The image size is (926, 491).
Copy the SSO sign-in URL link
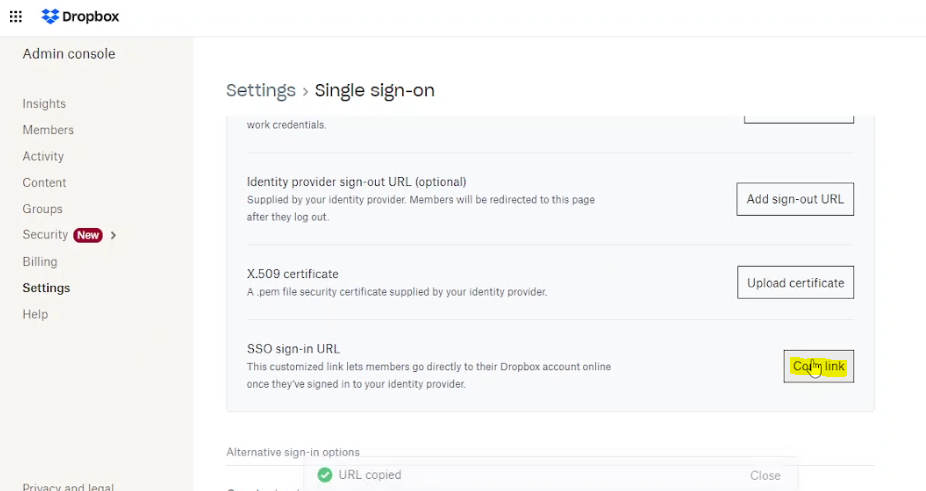point(818,367)
